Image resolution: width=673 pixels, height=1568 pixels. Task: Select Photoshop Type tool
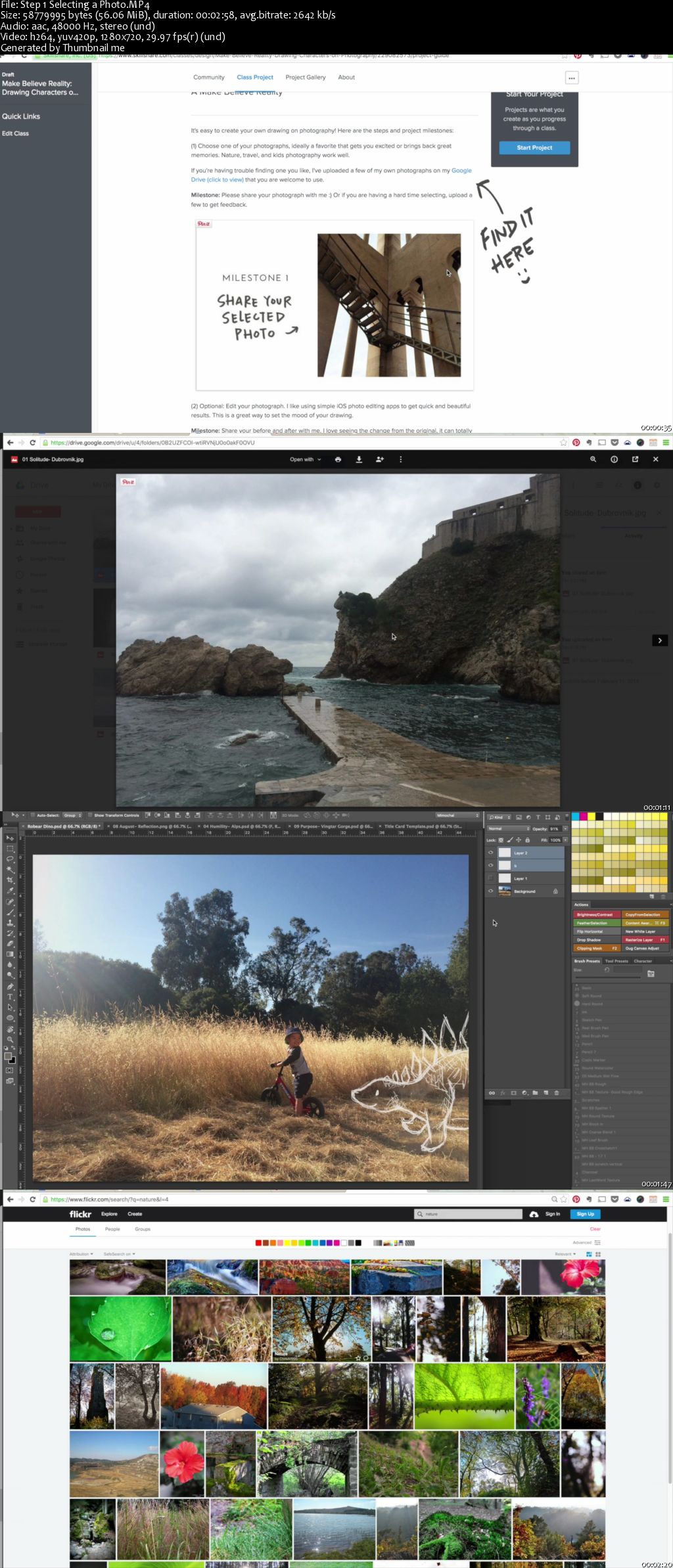pos(10,997)
